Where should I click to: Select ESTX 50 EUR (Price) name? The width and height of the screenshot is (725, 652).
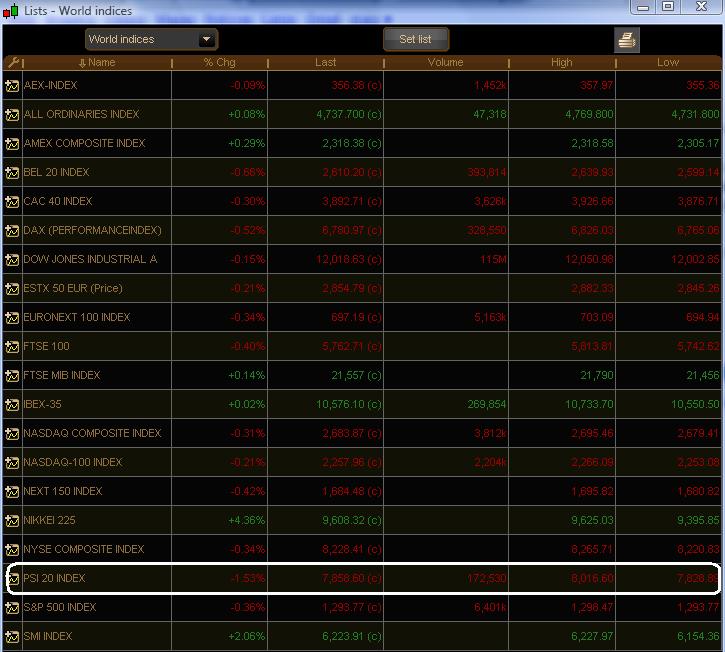(73, 289)
